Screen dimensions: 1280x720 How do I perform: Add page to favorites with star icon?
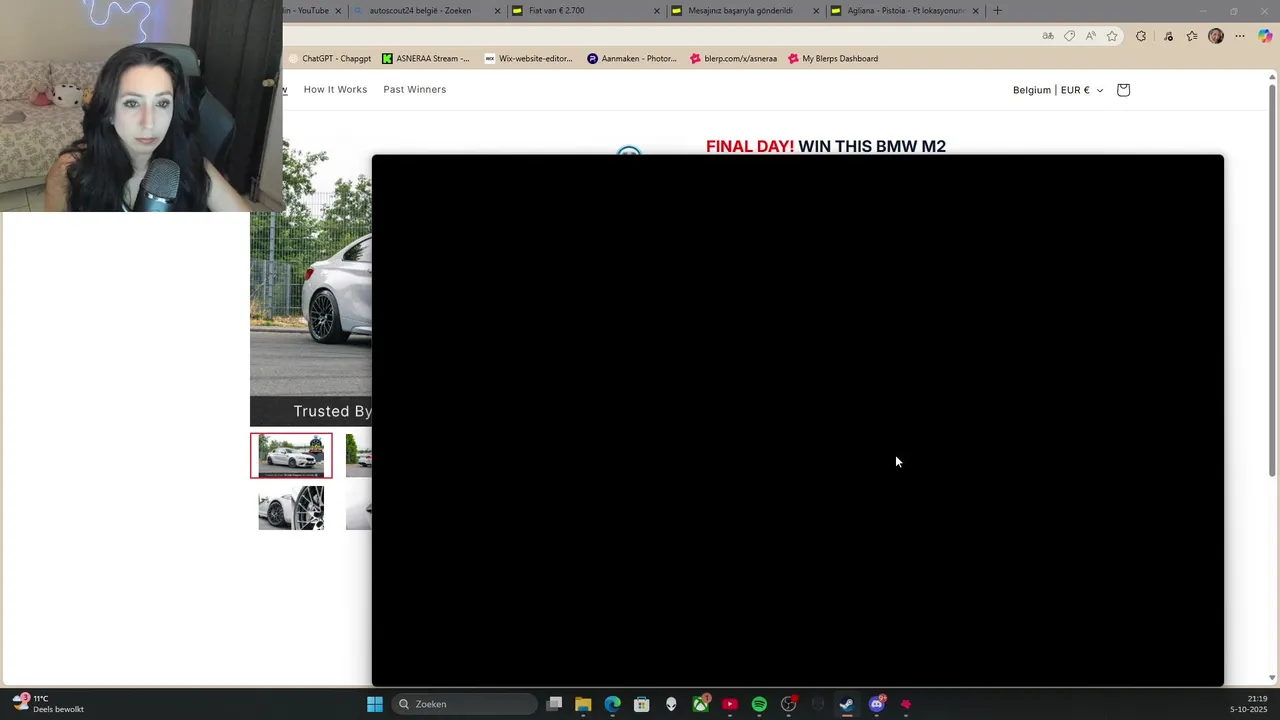1112,36
